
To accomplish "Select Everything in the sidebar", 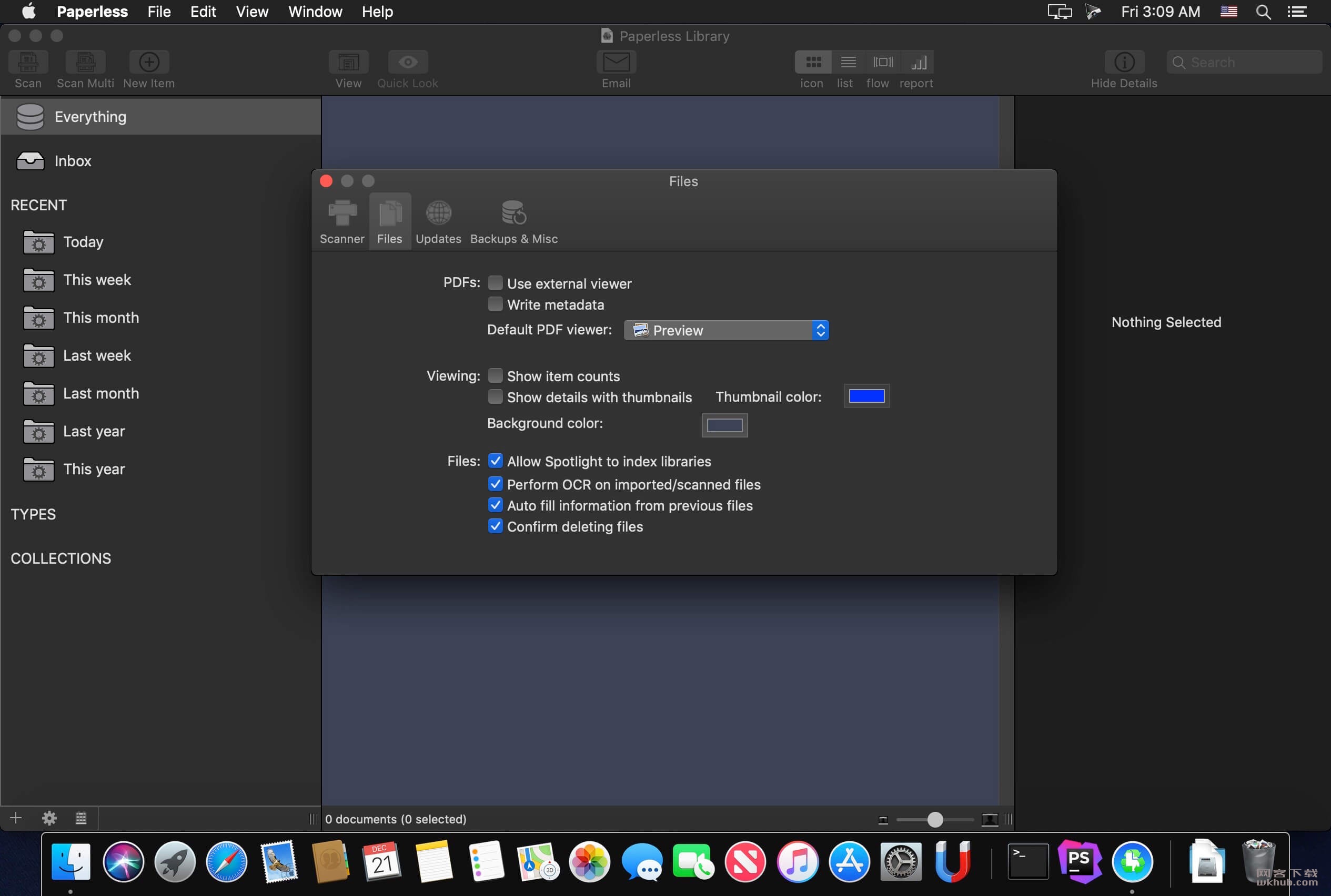I will pos(160,117).
